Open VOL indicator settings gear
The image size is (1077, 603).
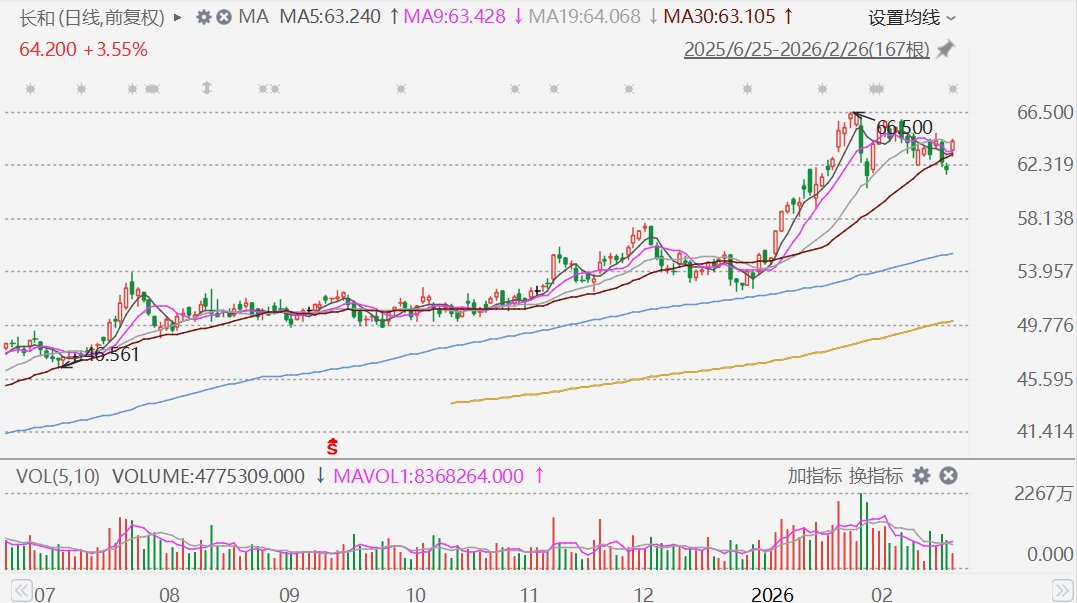pyautogui.click(x=921, y=476)
